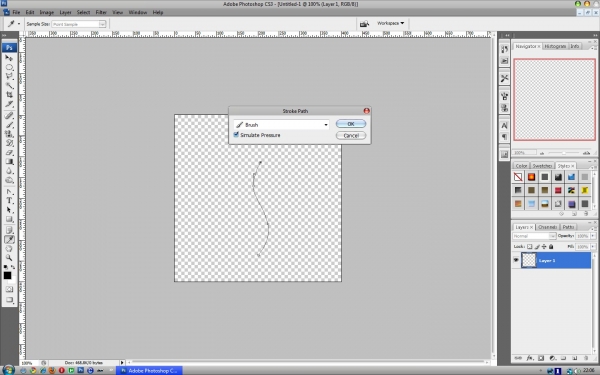Image resolution: width=600 pixels, height=375 pixels.
Task: Select the Blur tool
Action: coord(9,171)
